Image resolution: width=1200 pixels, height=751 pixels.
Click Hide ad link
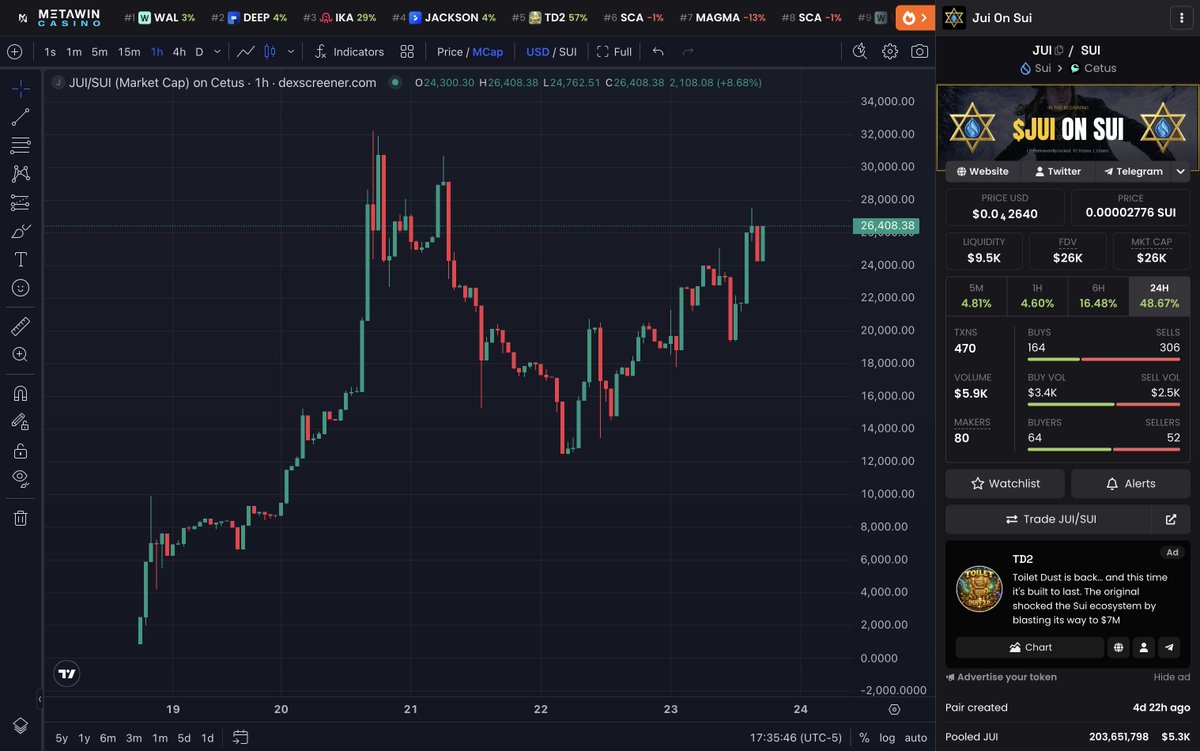pyautogui.click(x=1172, y=677)
